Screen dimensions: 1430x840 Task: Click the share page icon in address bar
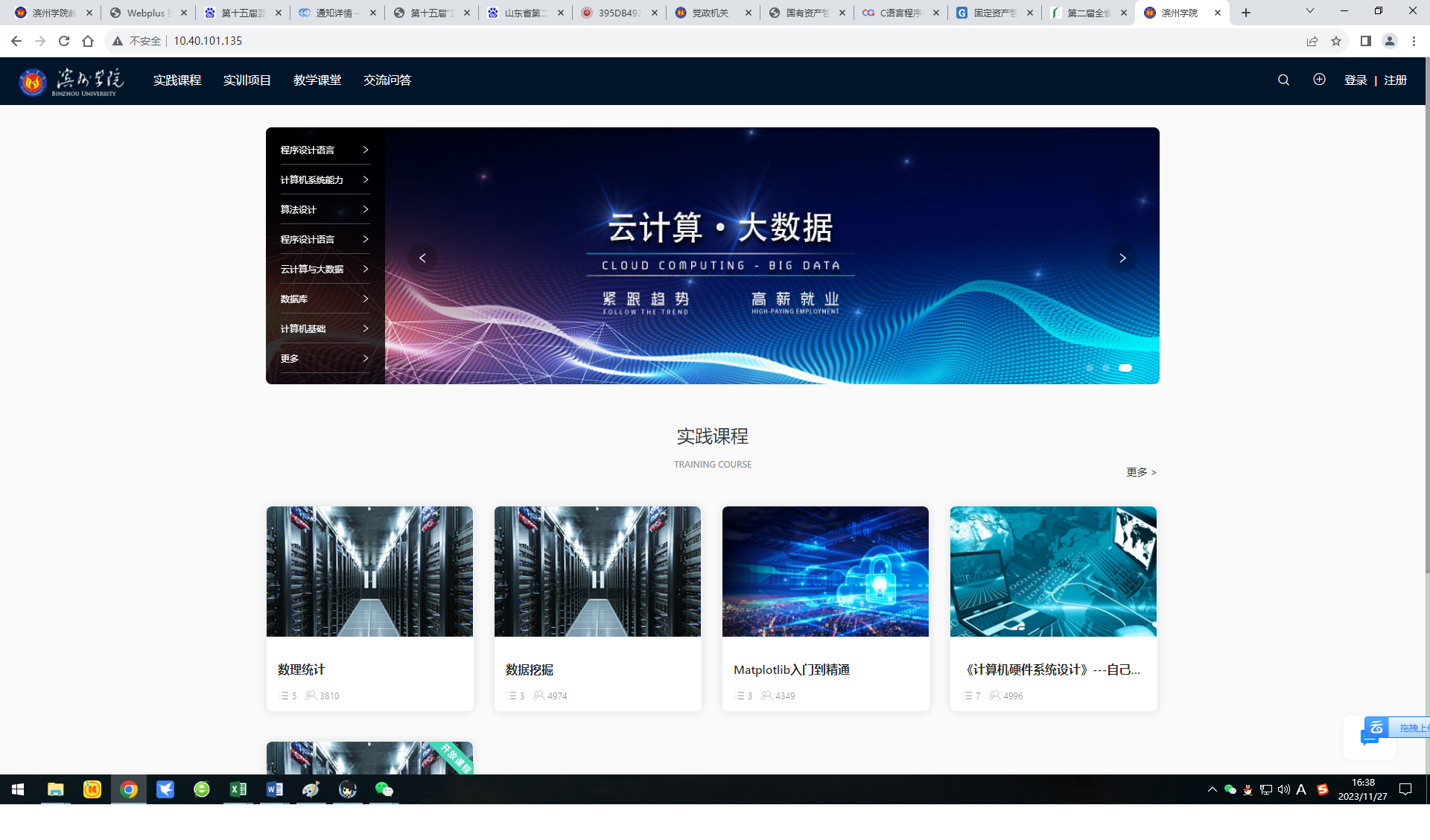coord(1312,41)
